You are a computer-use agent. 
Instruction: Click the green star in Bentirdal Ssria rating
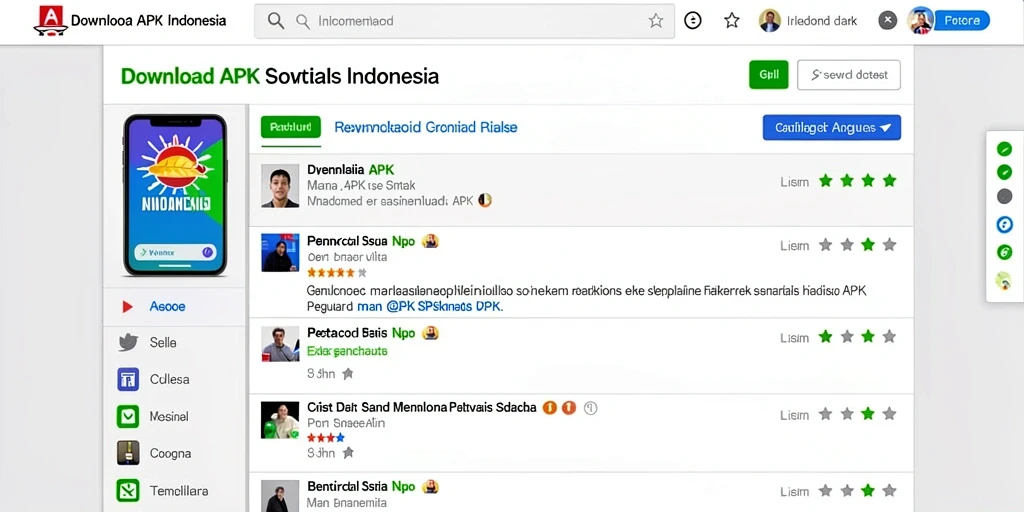(868, 490)
